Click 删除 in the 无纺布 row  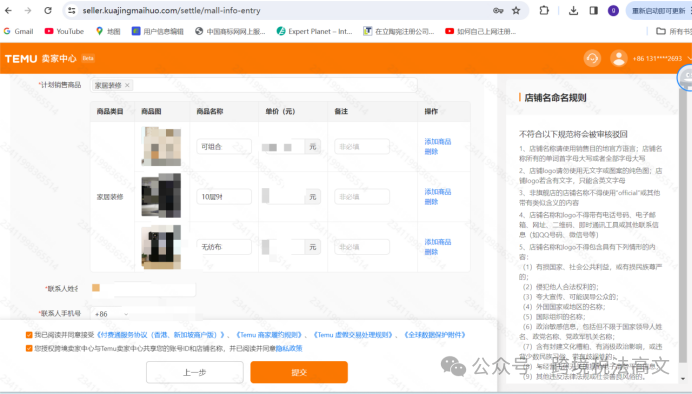[x=431, y=252]
